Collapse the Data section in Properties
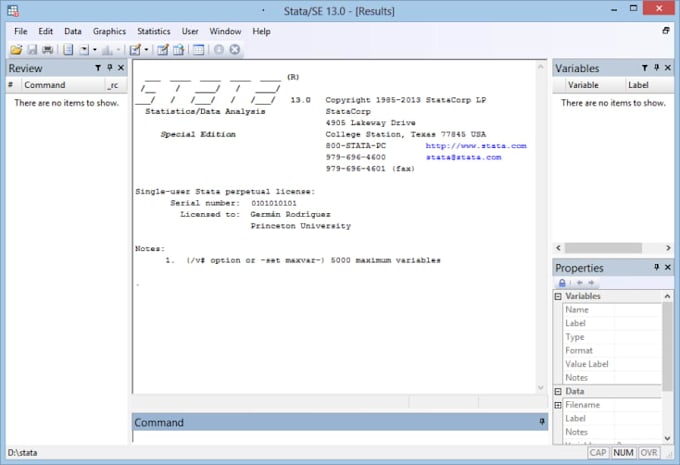 pyautogui.click(x=558, y=391)
